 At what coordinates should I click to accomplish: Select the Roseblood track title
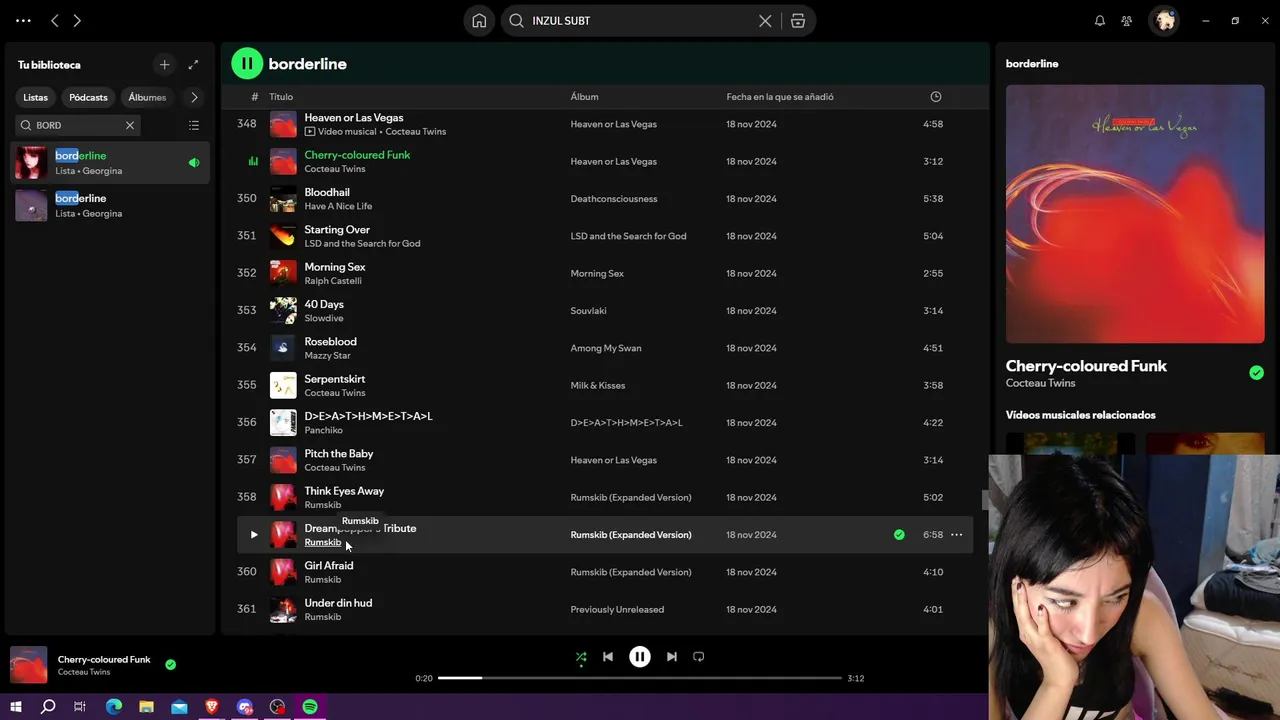(x=330, y=342)
